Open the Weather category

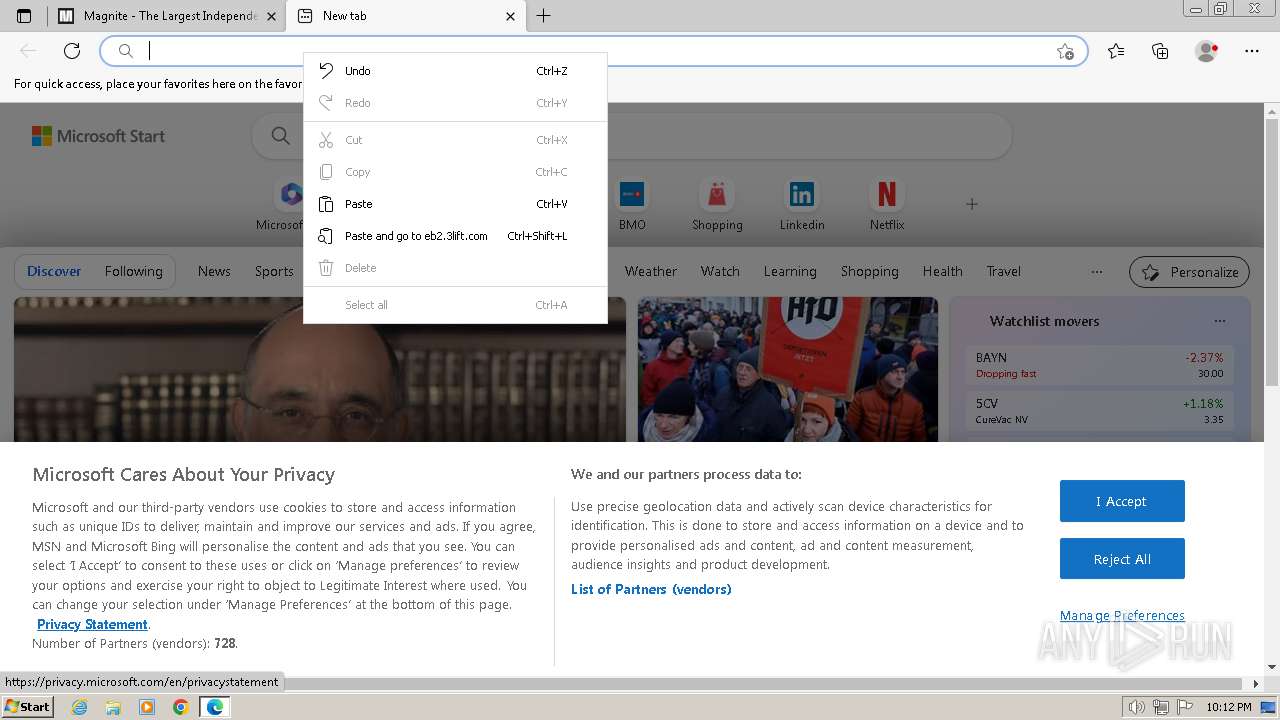point(651,271)
